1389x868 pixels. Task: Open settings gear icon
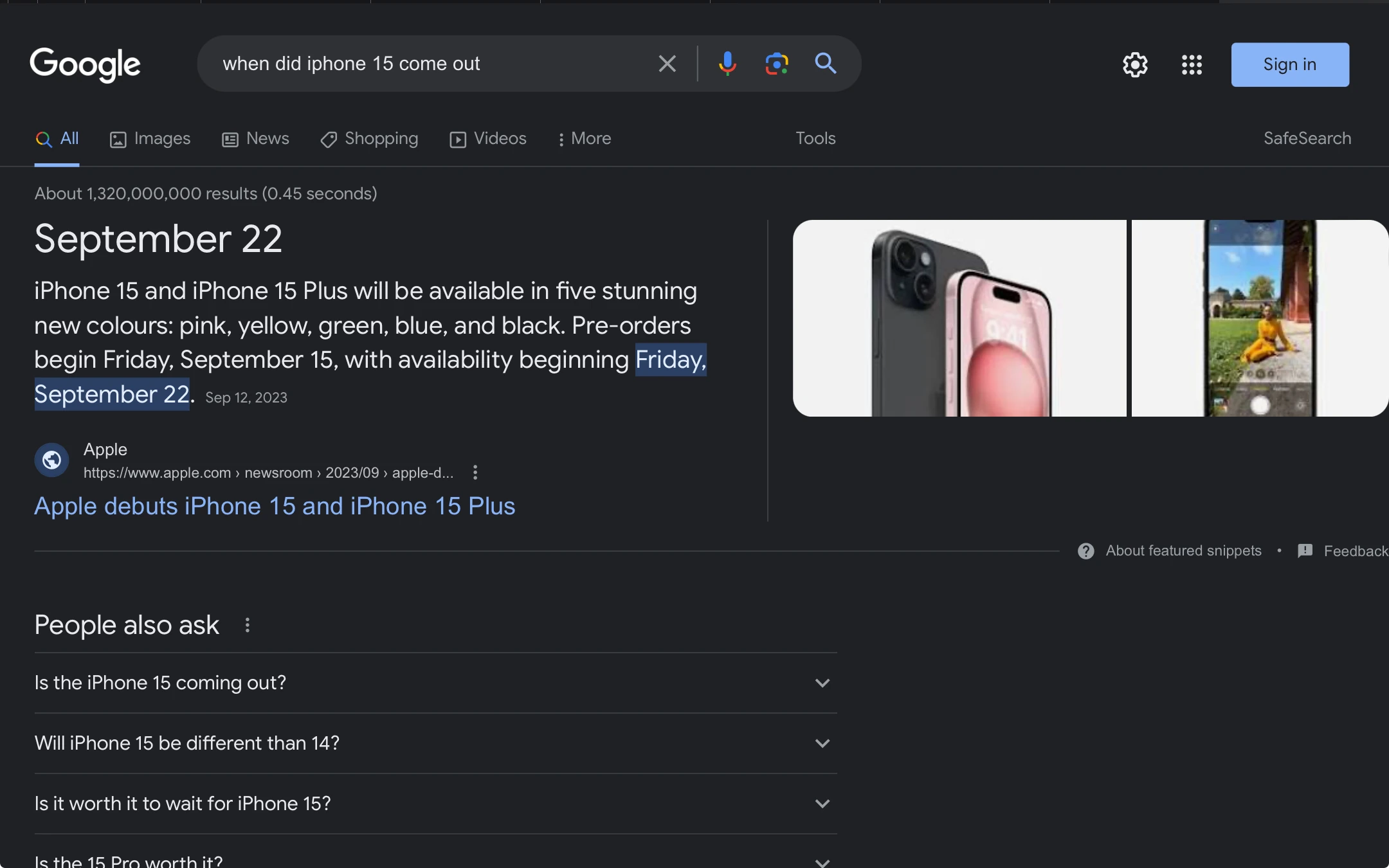pyautogui.click(x=1135, y=64)
